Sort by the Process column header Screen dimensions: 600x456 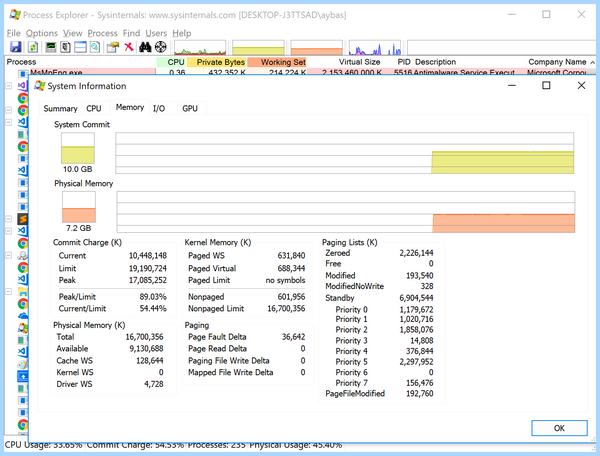(x=80, y=62)
